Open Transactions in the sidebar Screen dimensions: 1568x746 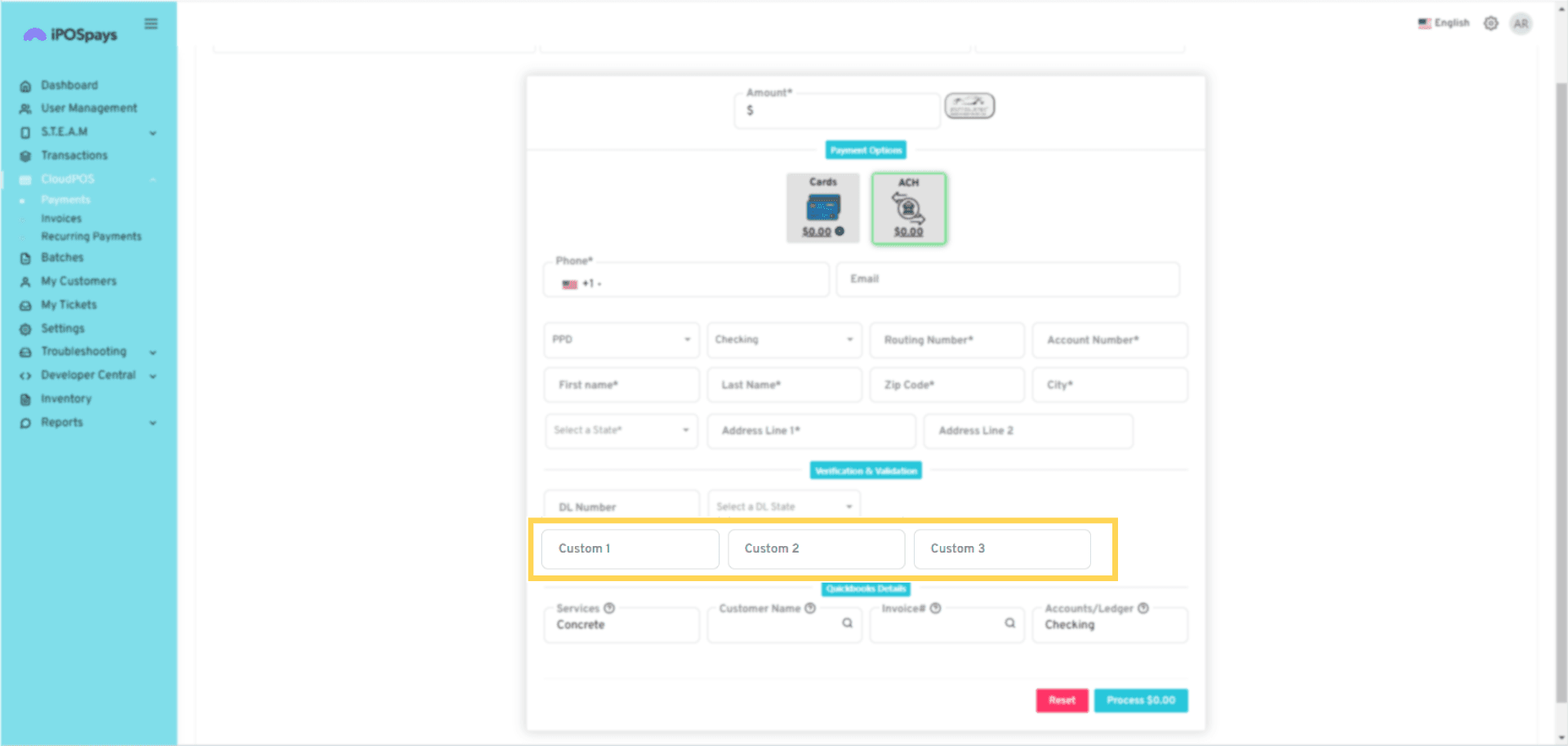tap(73, 155)
